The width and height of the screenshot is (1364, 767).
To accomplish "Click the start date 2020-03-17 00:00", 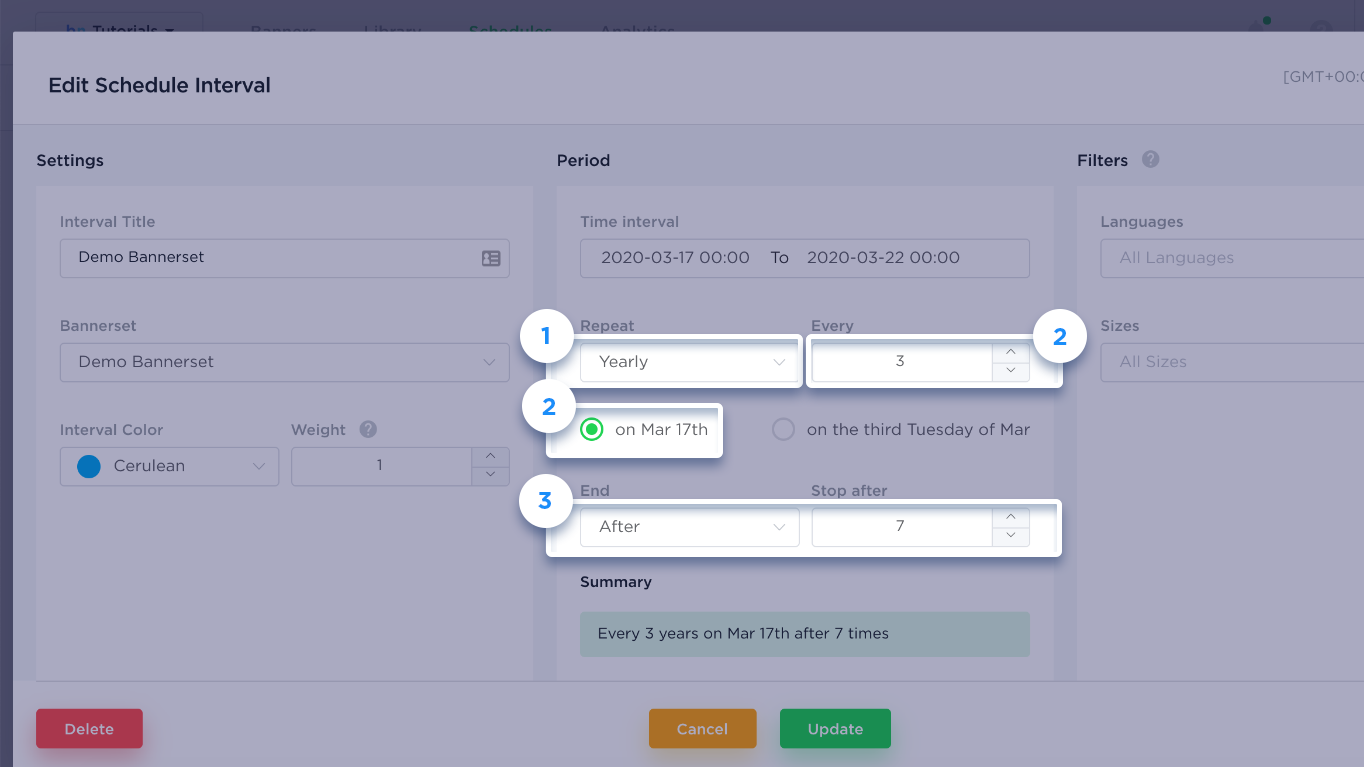I will click(x=675, y=258).
